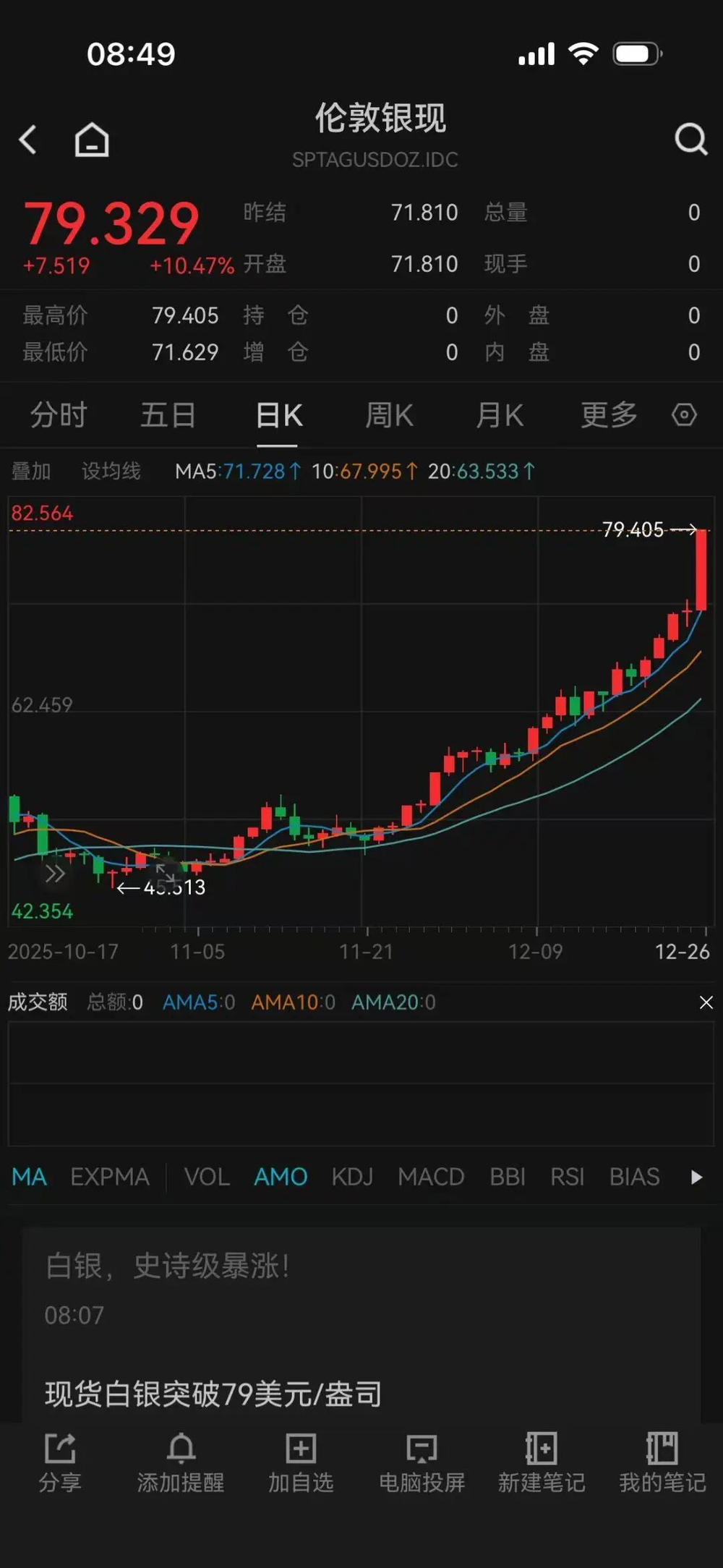Open my notes (我的笔记)
This screenshot has height=1568, width=723.
pyautogui.click(x=662, y=1462)
